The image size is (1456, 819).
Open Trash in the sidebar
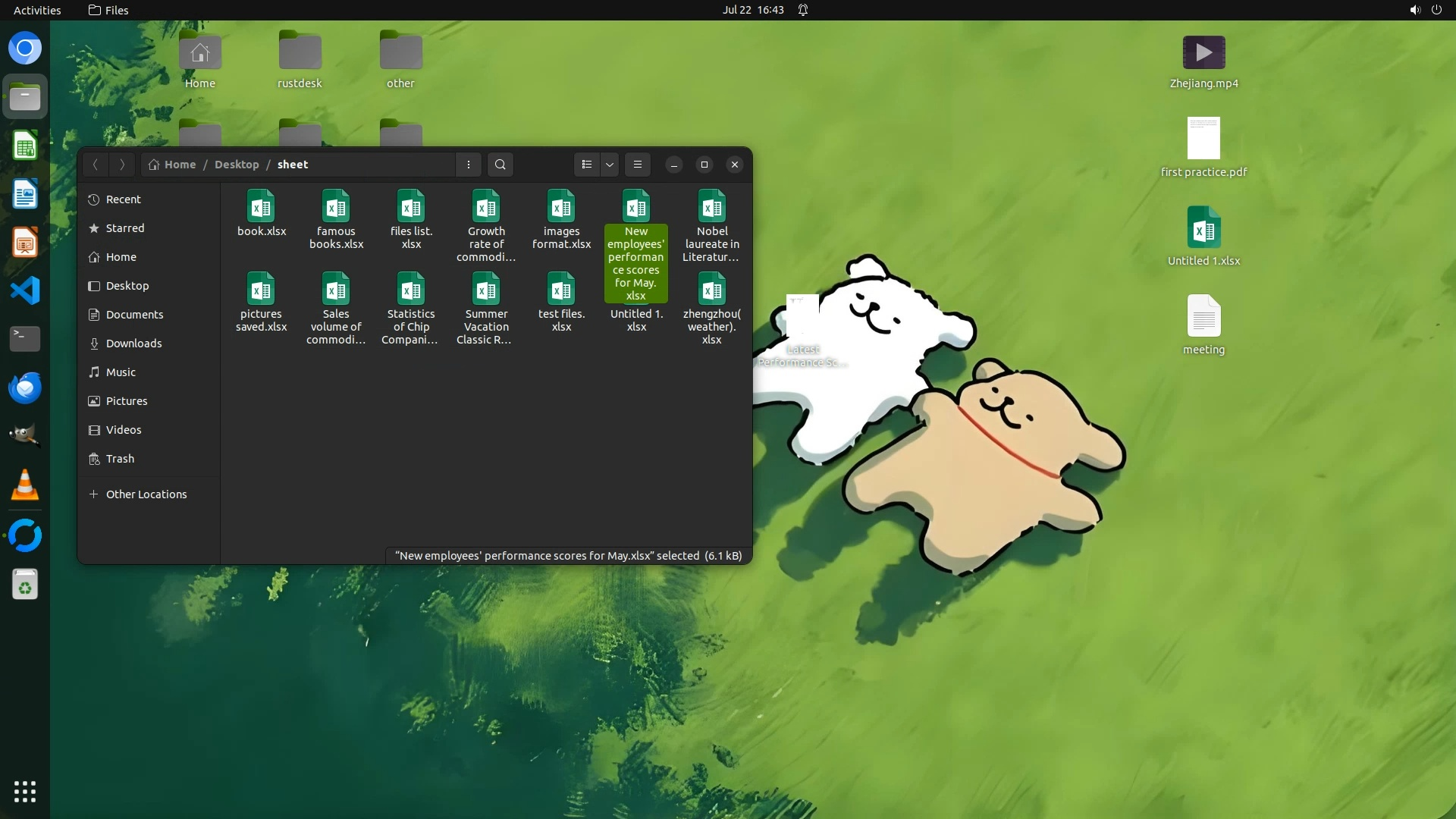tap(120, 459)
